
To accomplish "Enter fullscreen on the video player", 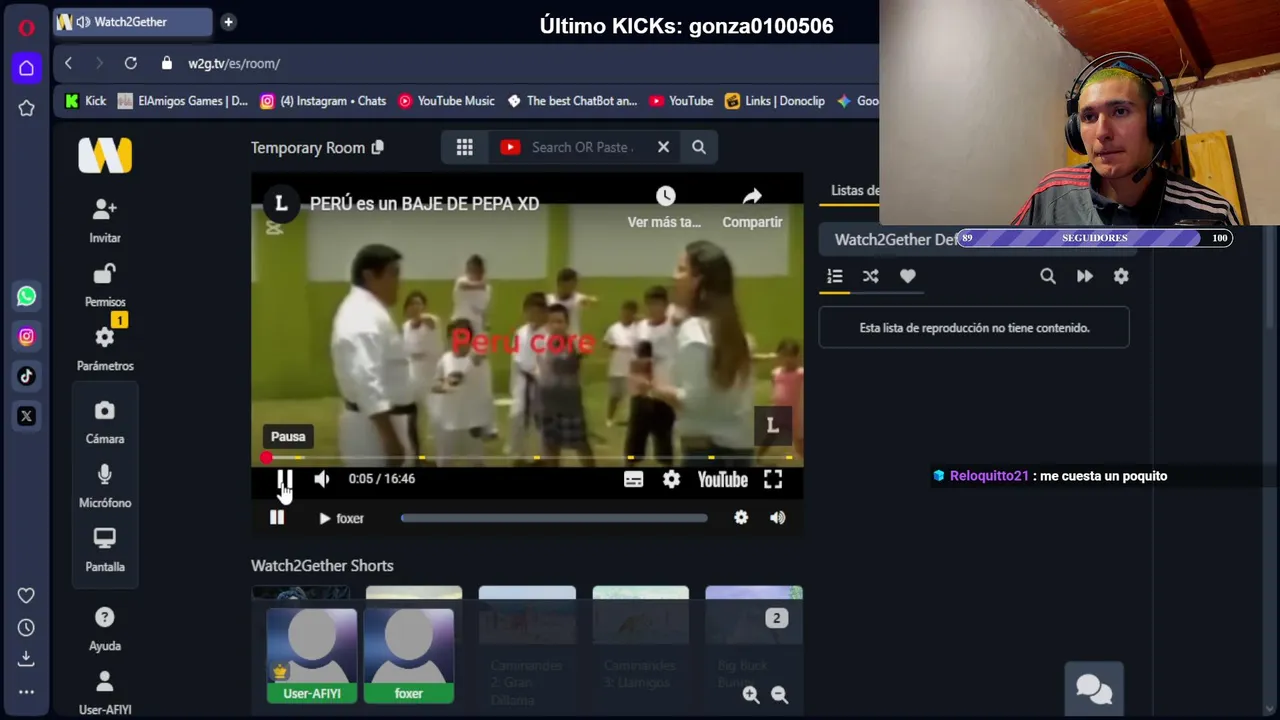I will pos(773,480).
